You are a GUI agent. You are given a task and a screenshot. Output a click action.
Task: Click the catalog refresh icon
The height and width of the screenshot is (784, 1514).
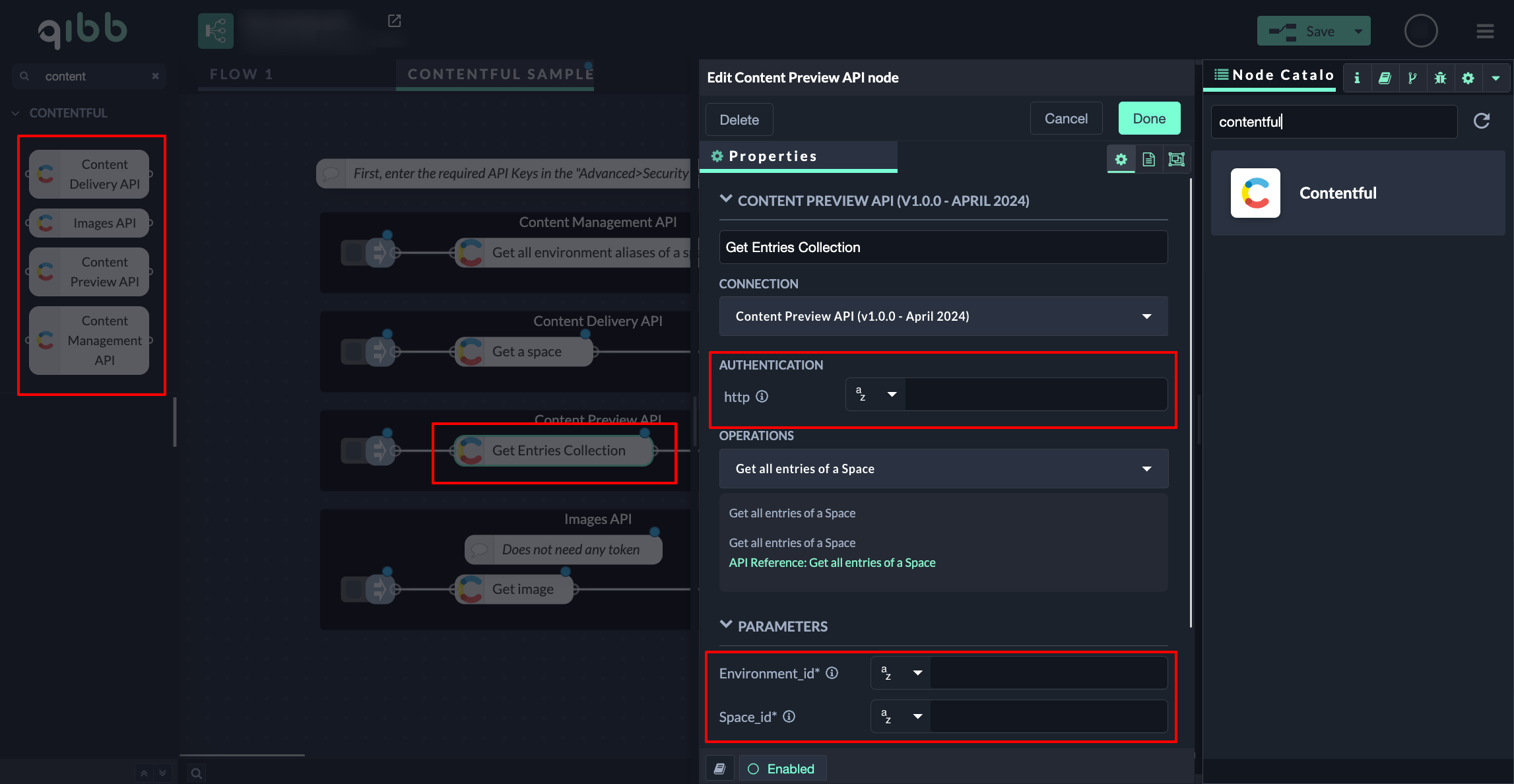(1482, 121)
